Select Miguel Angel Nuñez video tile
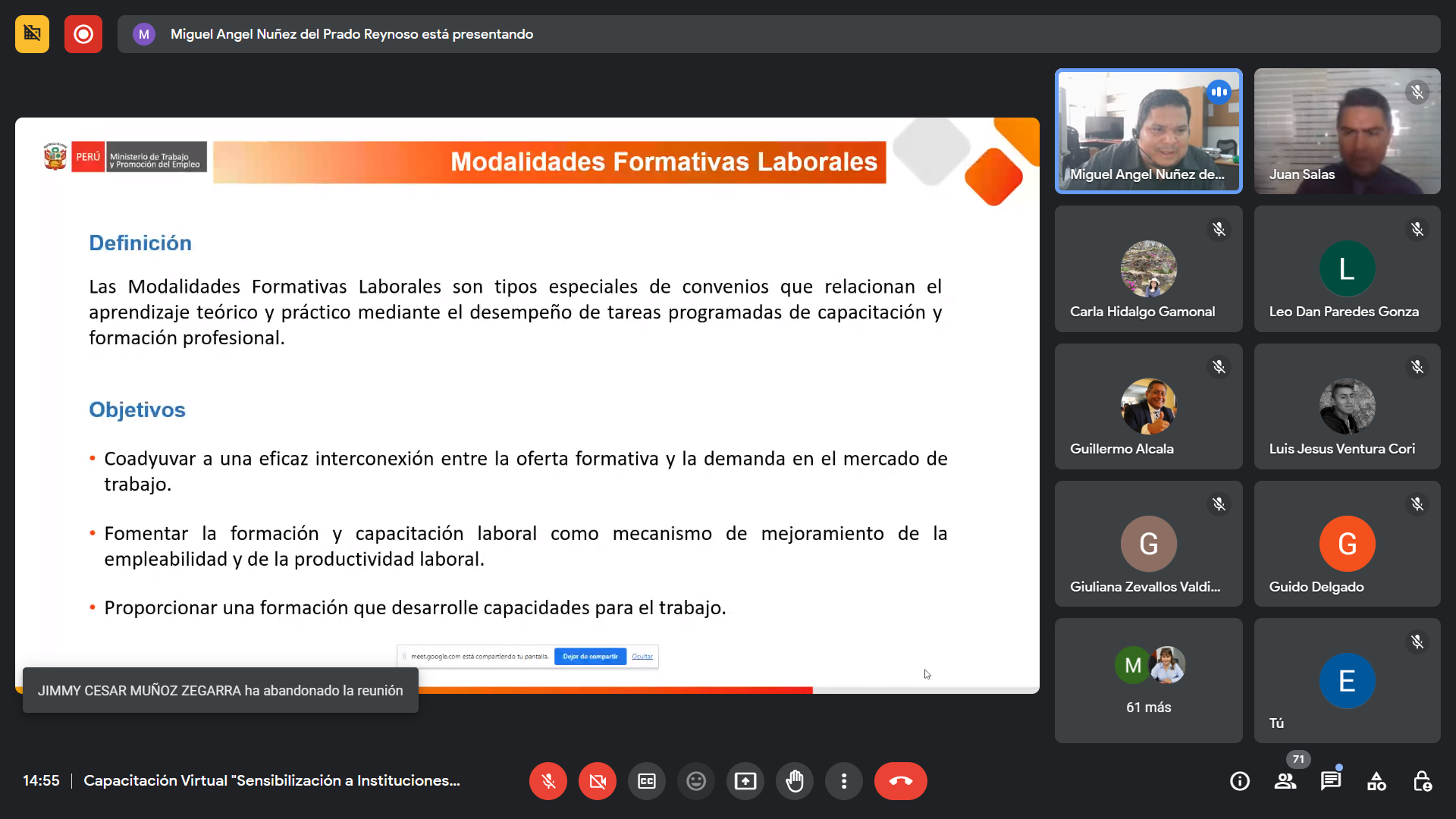 coord(1149,131)
